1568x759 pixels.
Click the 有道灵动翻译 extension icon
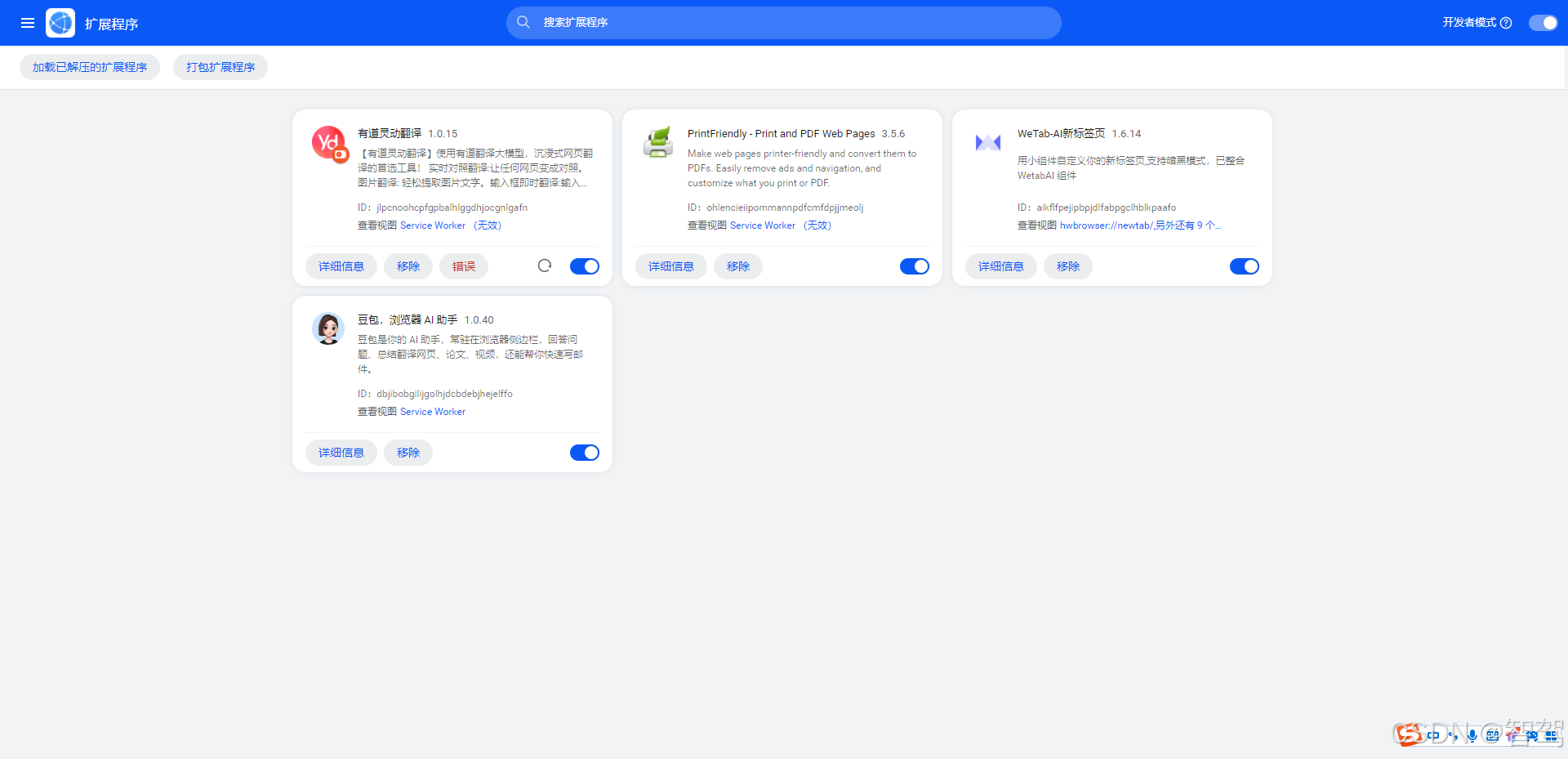pos(330,143)
